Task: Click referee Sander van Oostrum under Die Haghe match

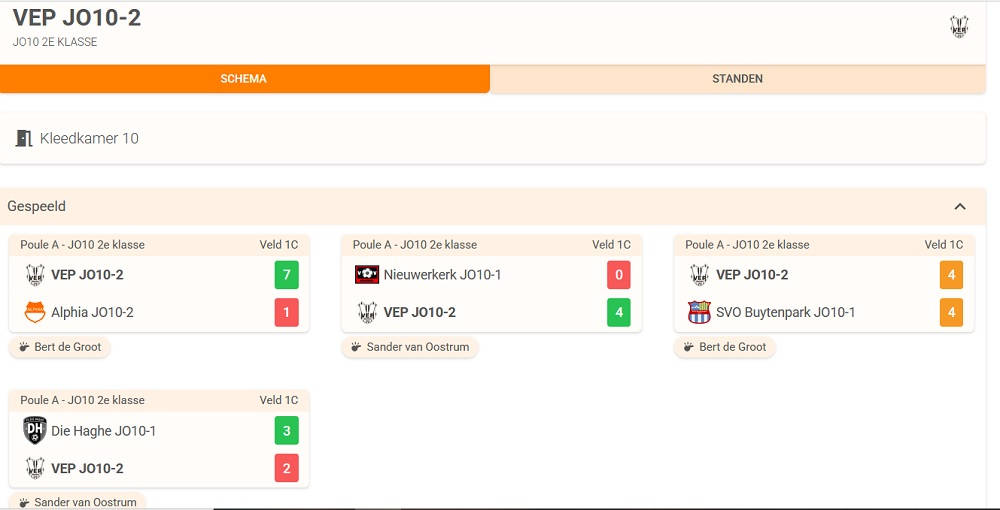Action: pos(85,502)
